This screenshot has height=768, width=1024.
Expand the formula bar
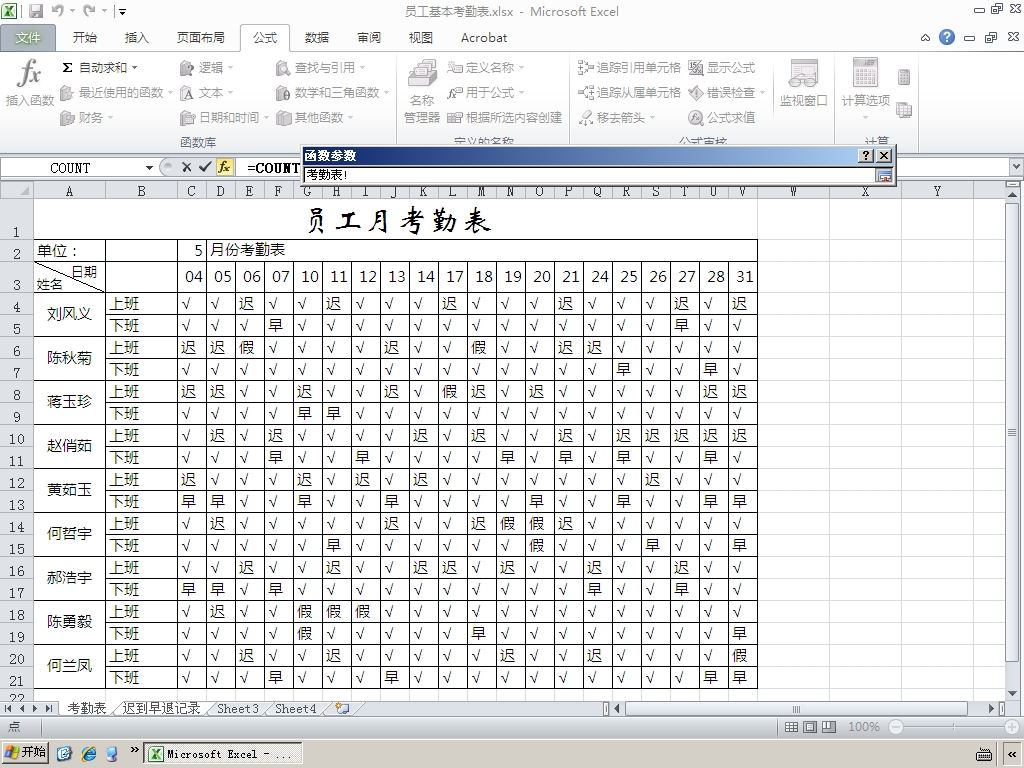(1016, 167)
